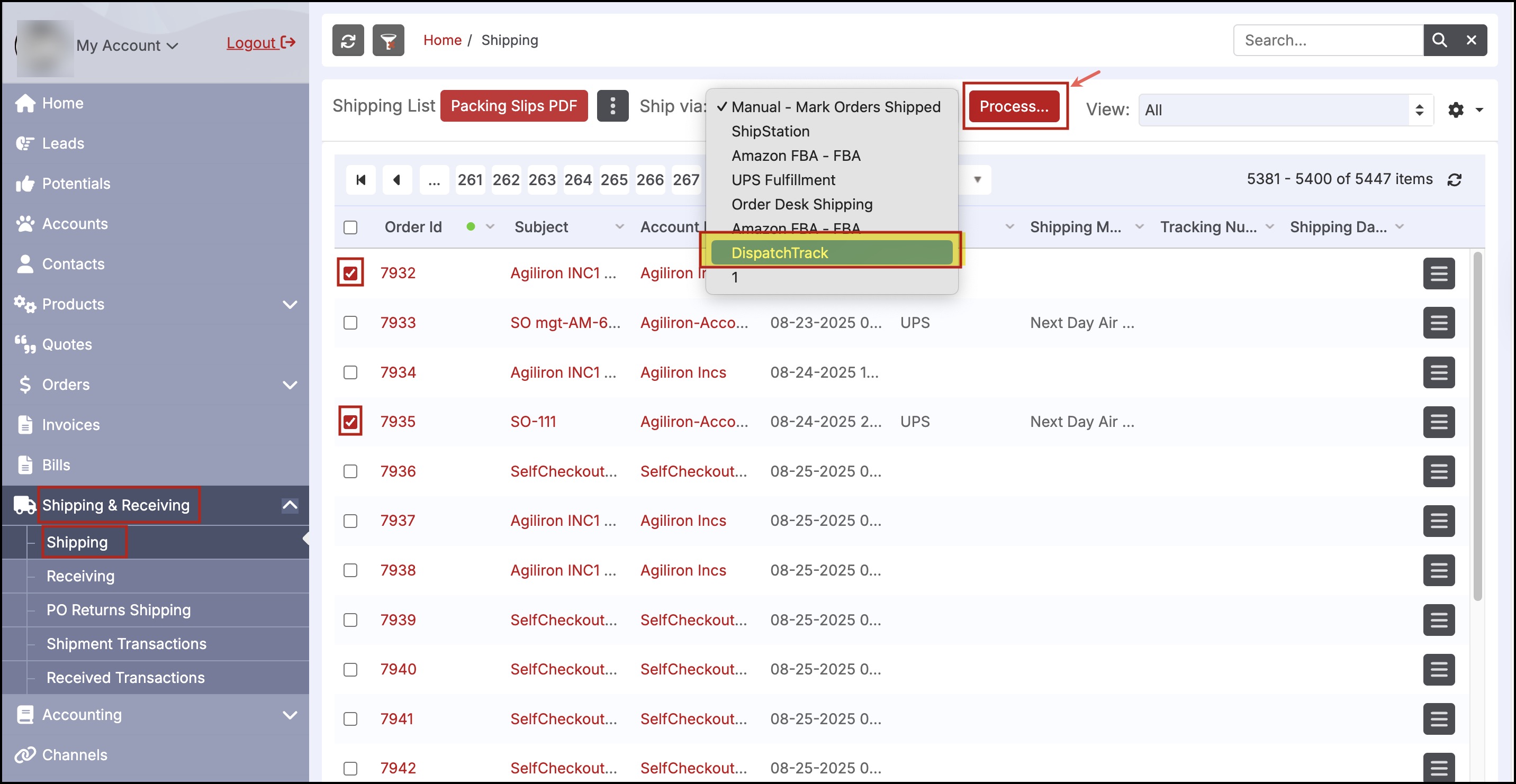Open the three-dot more actions menu
The height and width of the screenshot is (784, 1516).
[x=612, y=106]
